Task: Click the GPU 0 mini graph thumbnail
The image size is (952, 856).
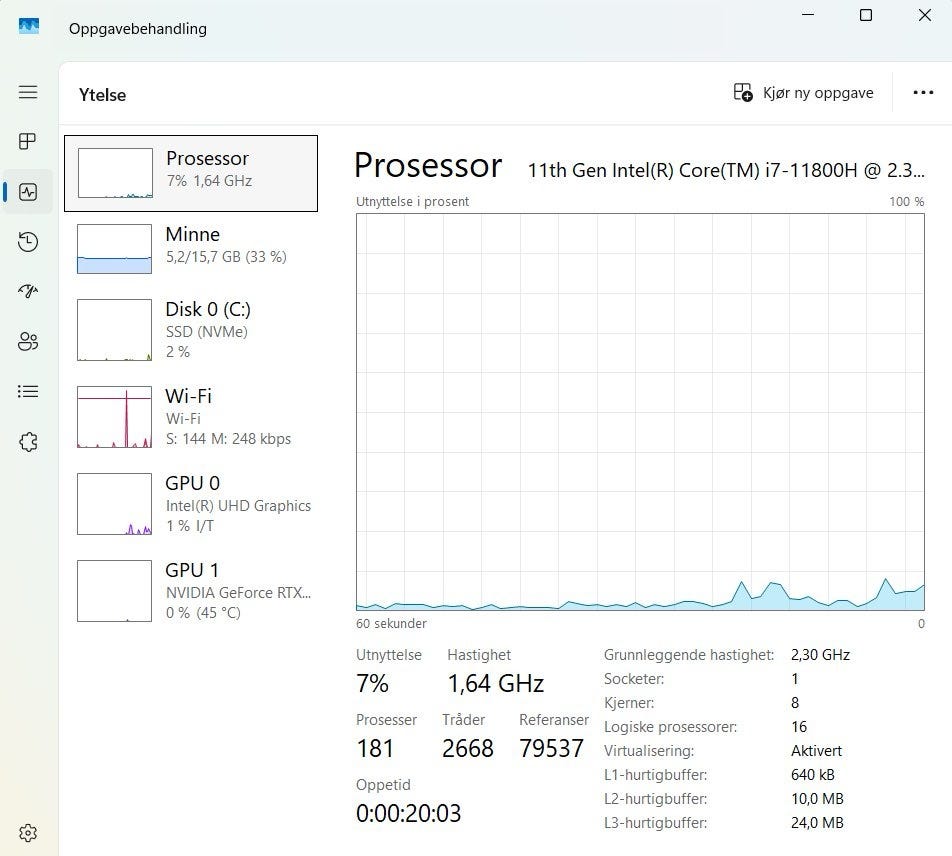Action: (x=114, y=504)
